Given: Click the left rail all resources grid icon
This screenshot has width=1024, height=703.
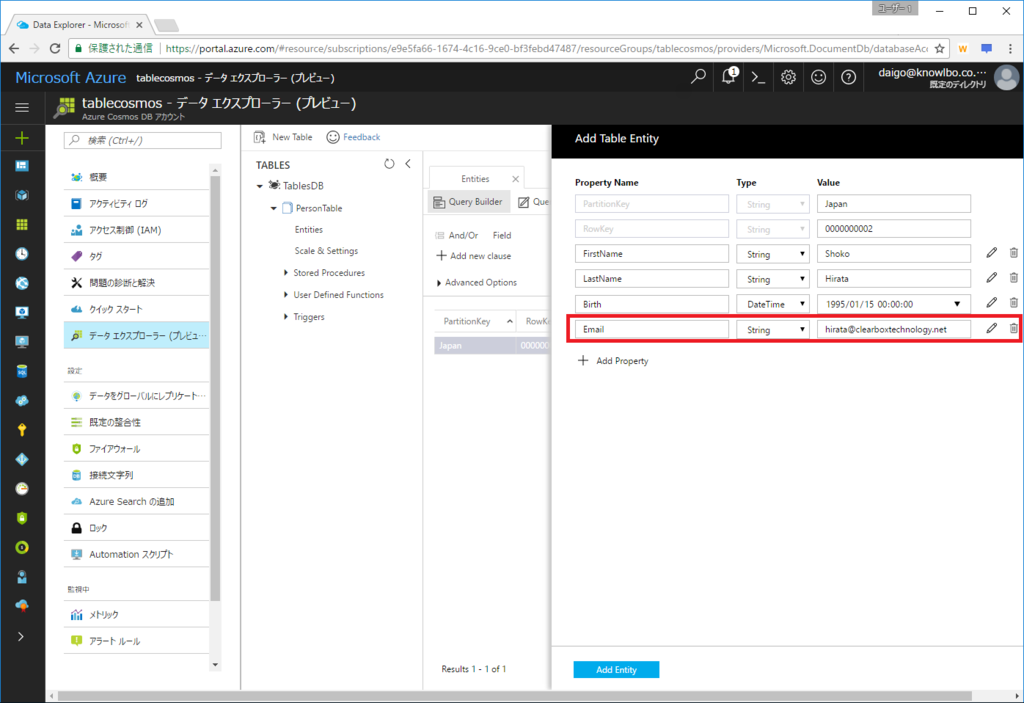Looking at the screenshot, I should (x=22, y=224).
